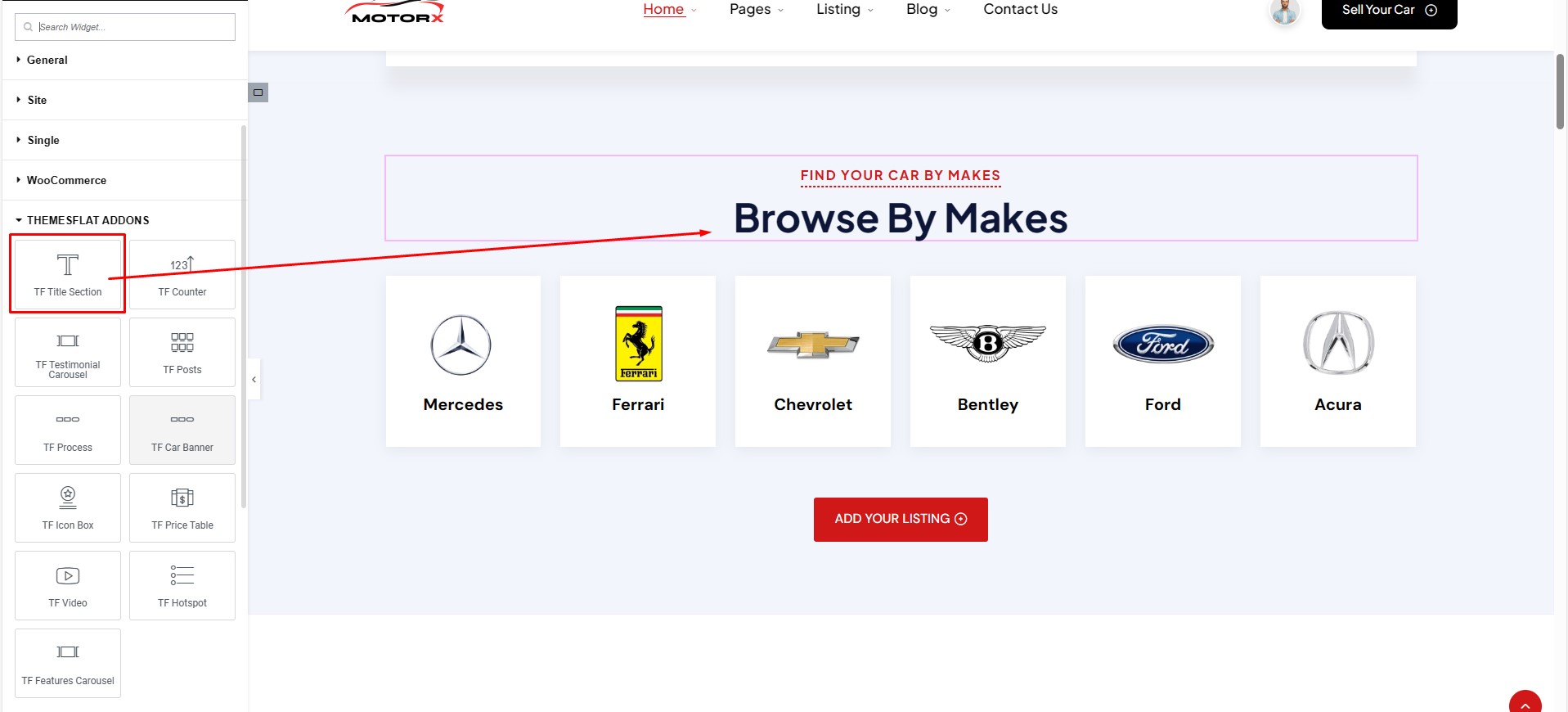Pick the TF Testimonial Carousel widget
1568x712 pixels.
pos(68,352)
